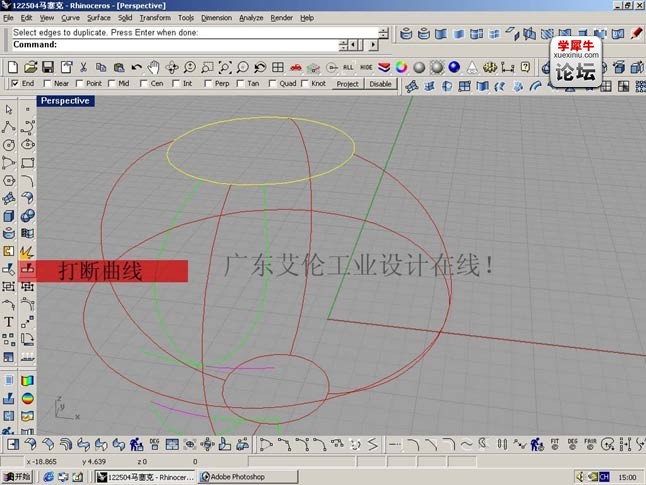Click the color wheel icon
This screenshot has height=485, width=646.
tap(401, 67)
